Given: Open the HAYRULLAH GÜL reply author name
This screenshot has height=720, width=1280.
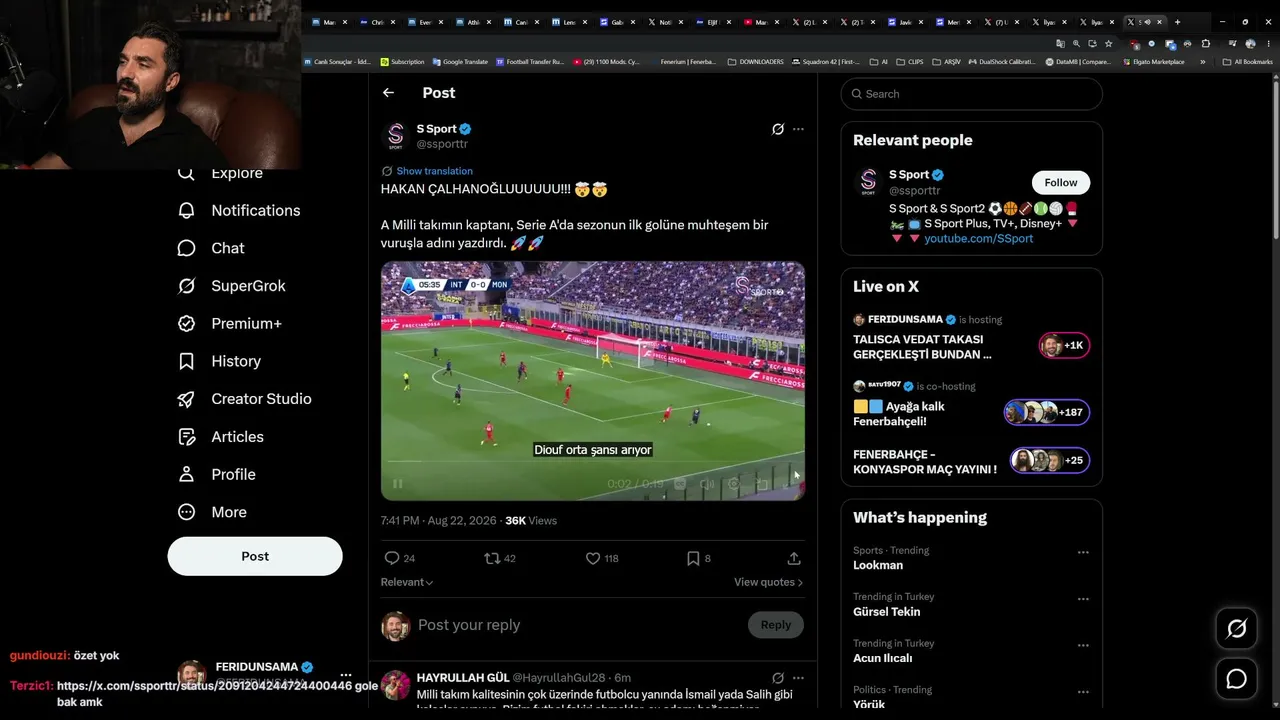Looking at the screenshot, I should pyautogui.click(x=463, y=678).
